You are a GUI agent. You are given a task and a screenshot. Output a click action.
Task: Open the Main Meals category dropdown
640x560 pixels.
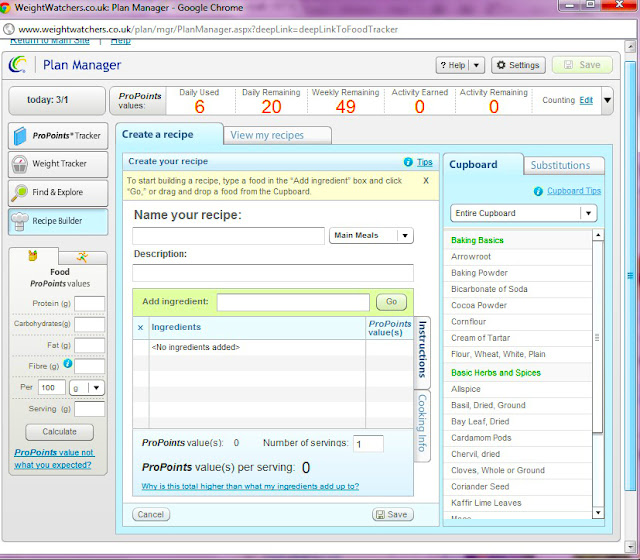[405, 236]
